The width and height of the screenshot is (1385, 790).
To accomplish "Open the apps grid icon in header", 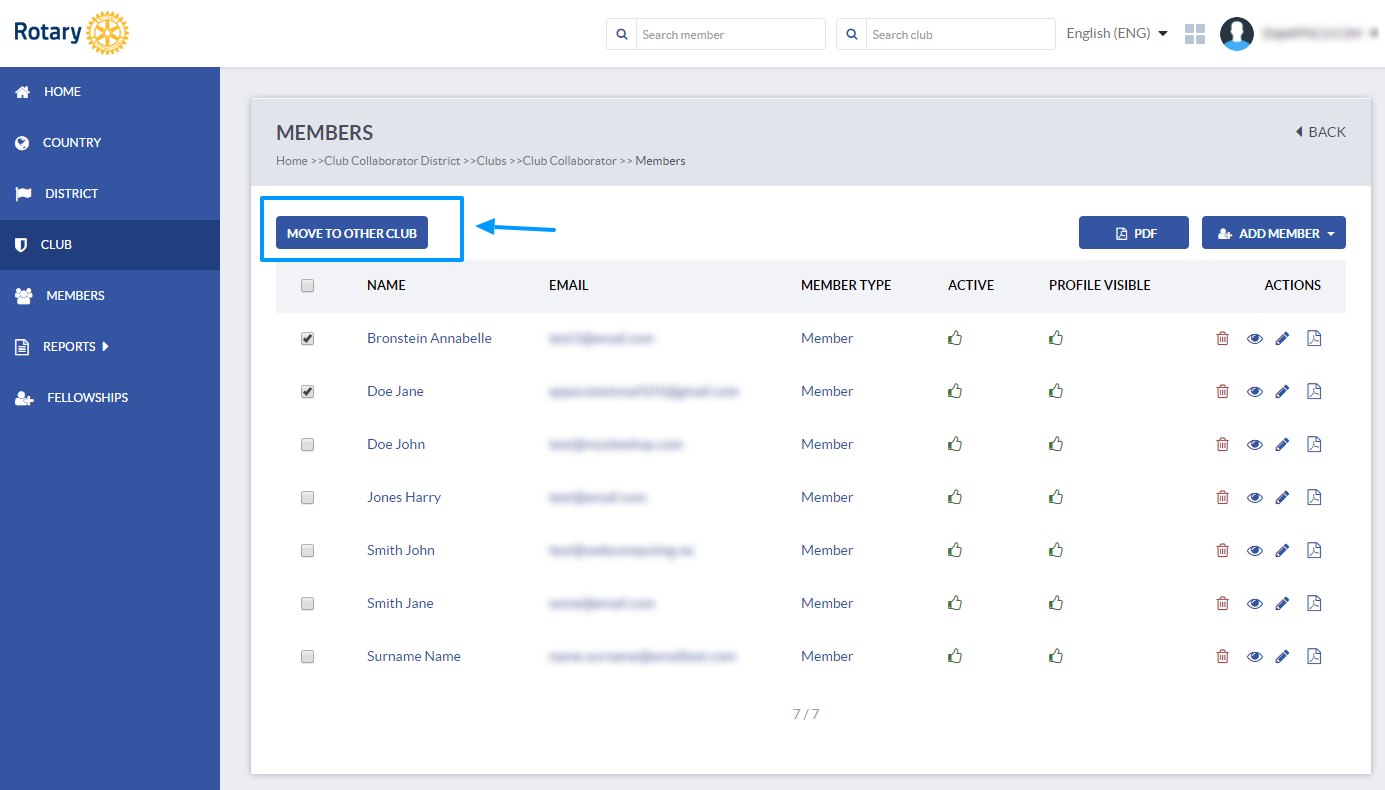I will [x=1195, y=34].
